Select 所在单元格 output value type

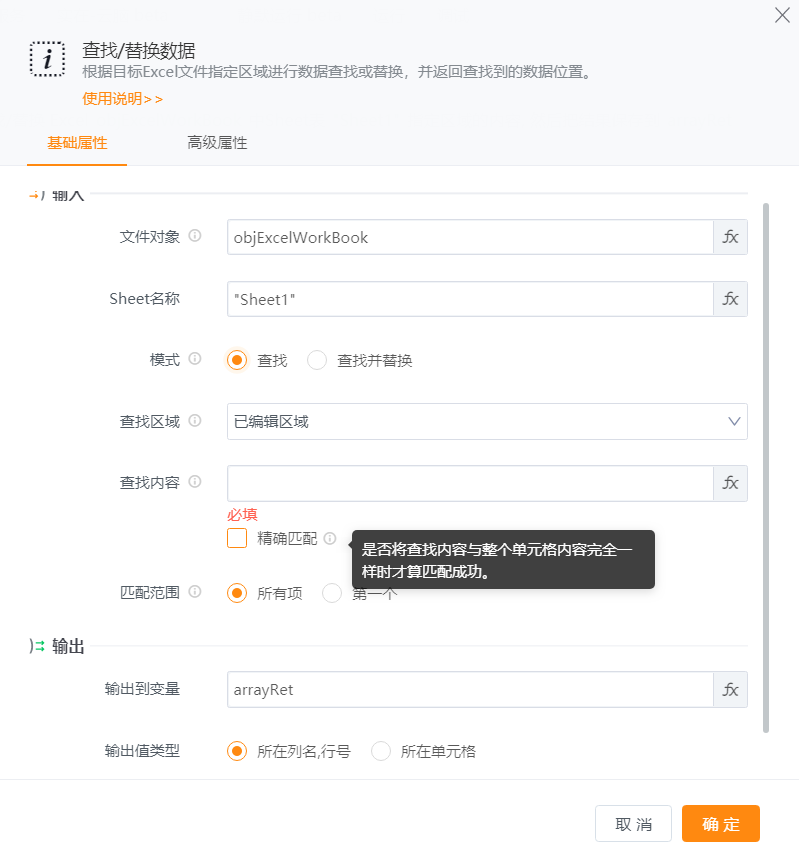(381, 751)
